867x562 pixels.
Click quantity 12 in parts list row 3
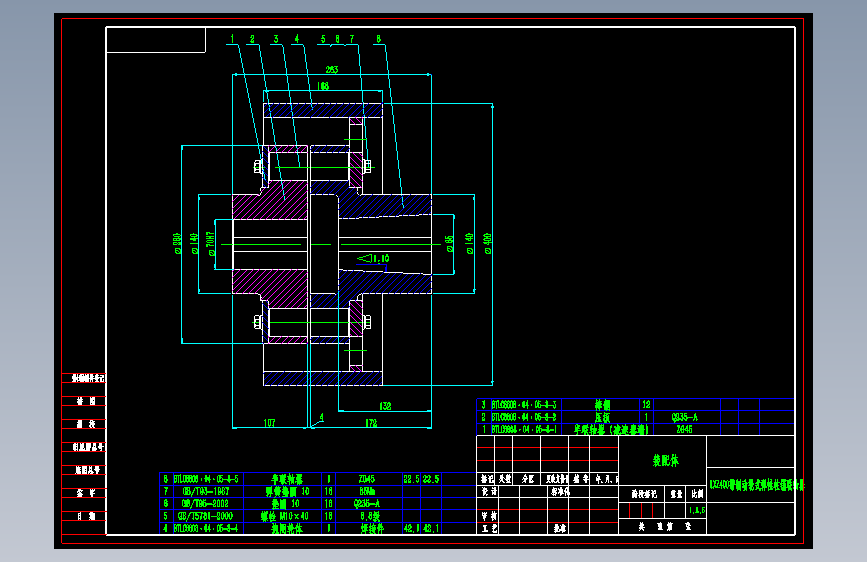646,405
